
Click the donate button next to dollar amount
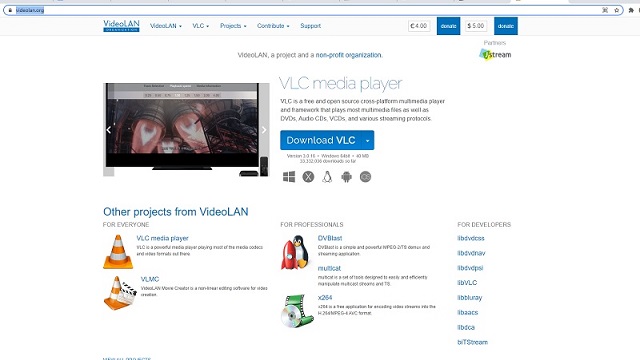pyautogui.click(x=506, y=26)
